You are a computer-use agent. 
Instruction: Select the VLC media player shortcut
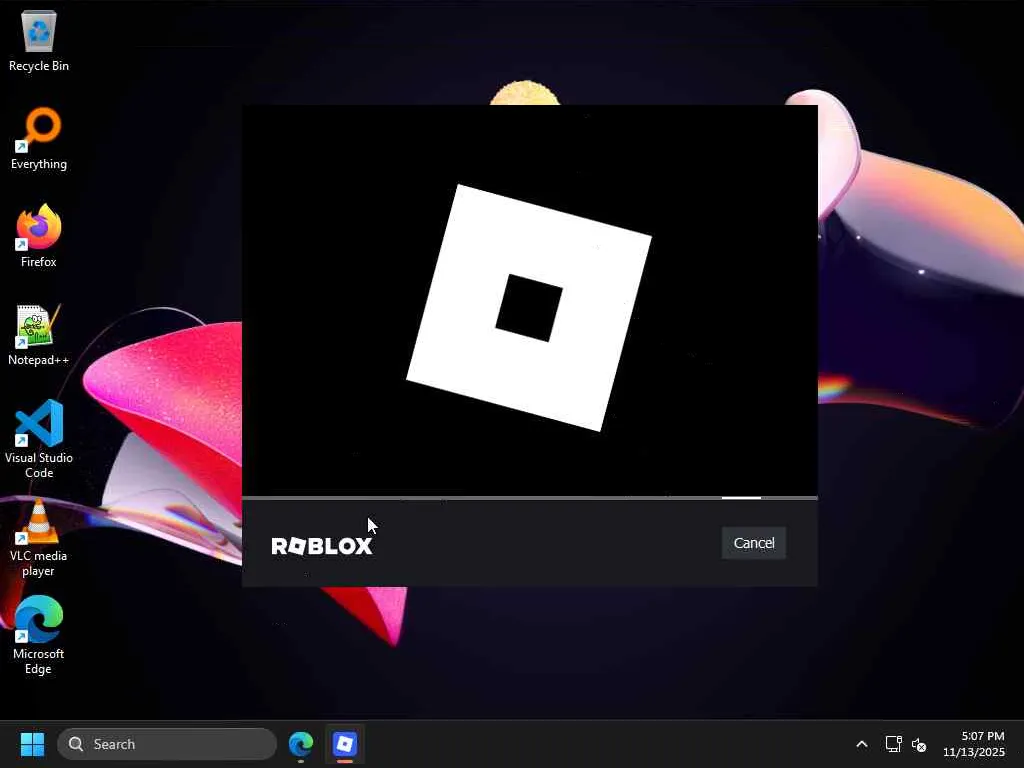tap(39, 537)
